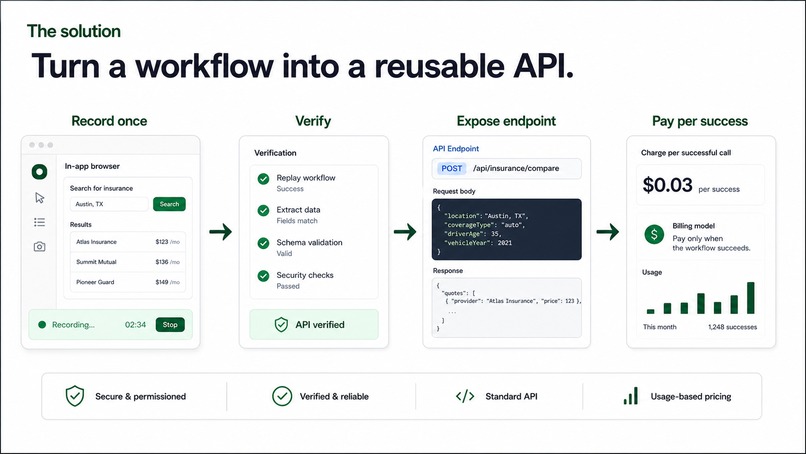Click the $0.03 price value
Screen dimensions: 806x454
667,185
